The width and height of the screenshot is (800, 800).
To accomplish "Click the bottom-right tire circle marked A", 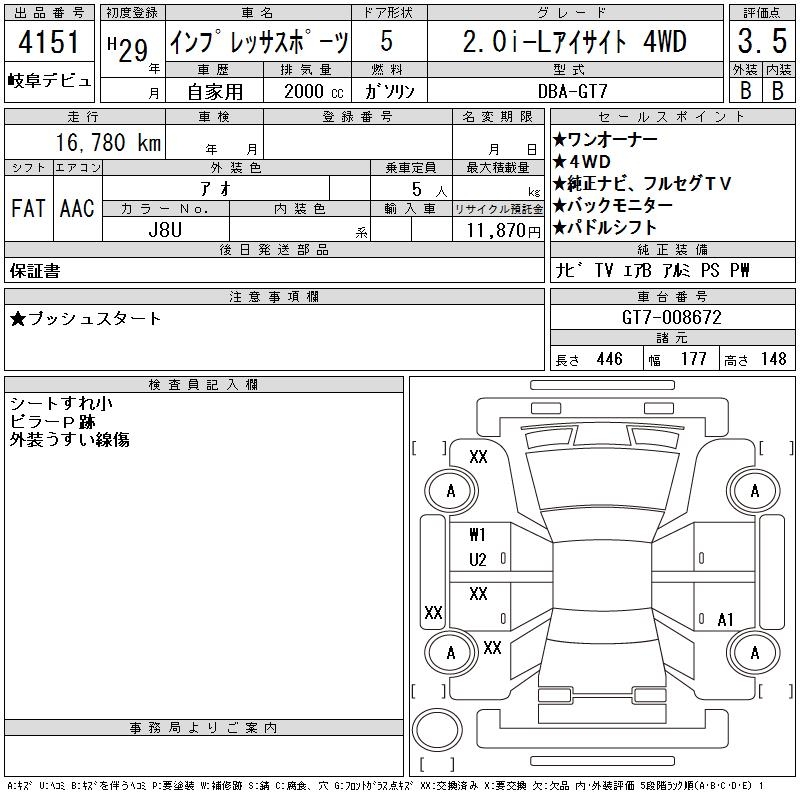I will (755, 653).
